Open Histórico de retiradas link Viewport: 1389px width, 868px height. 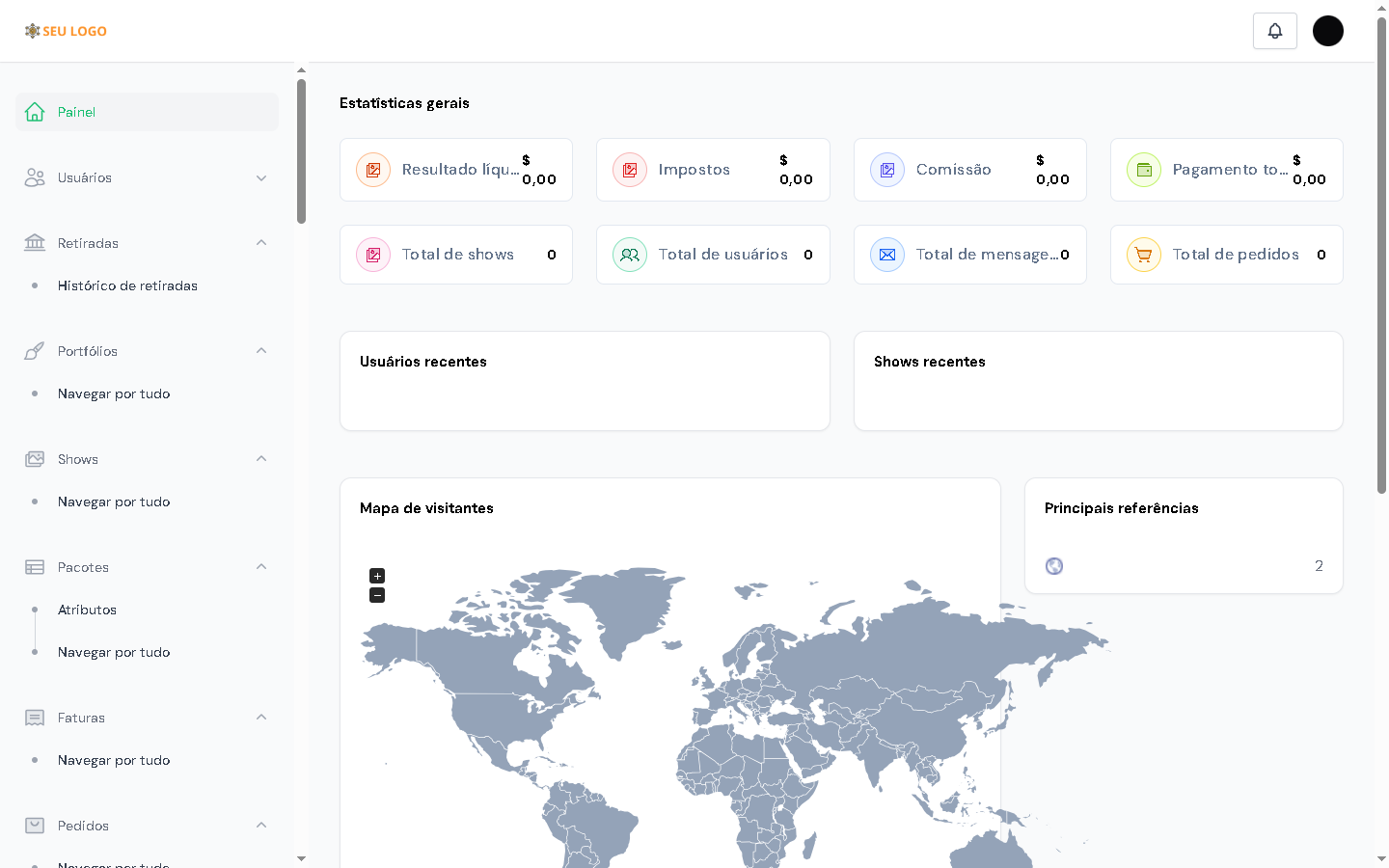pyautogui.click(x=127, y=285)
